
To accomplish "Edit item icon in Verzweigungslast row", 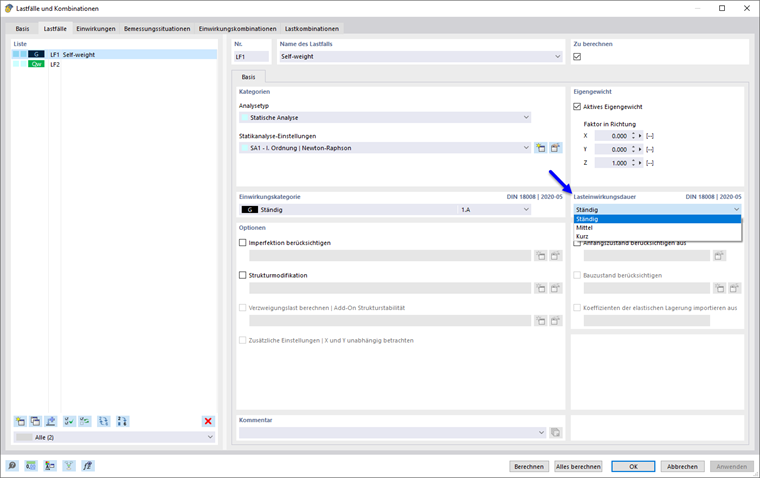I will [x=555, y=320].
